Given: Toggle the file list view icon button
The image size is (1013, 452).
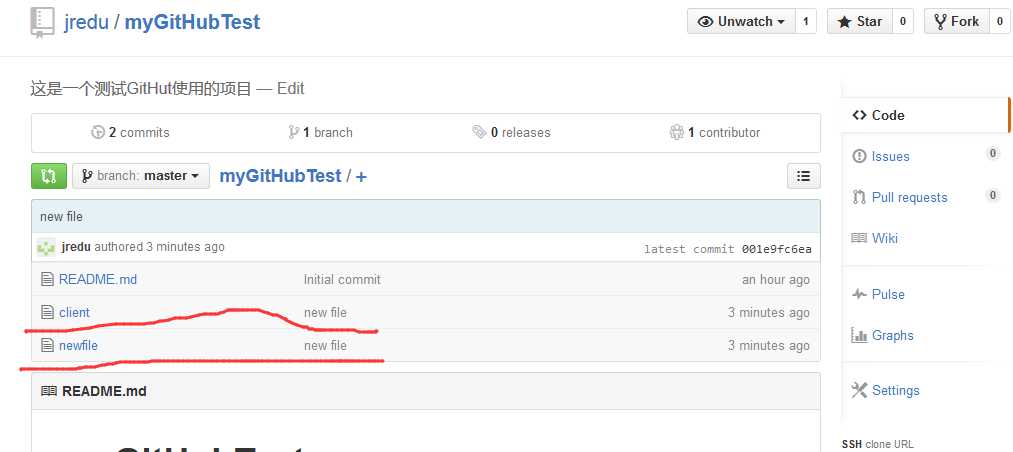Looking at the screenshot, I should tap(804, 176).
